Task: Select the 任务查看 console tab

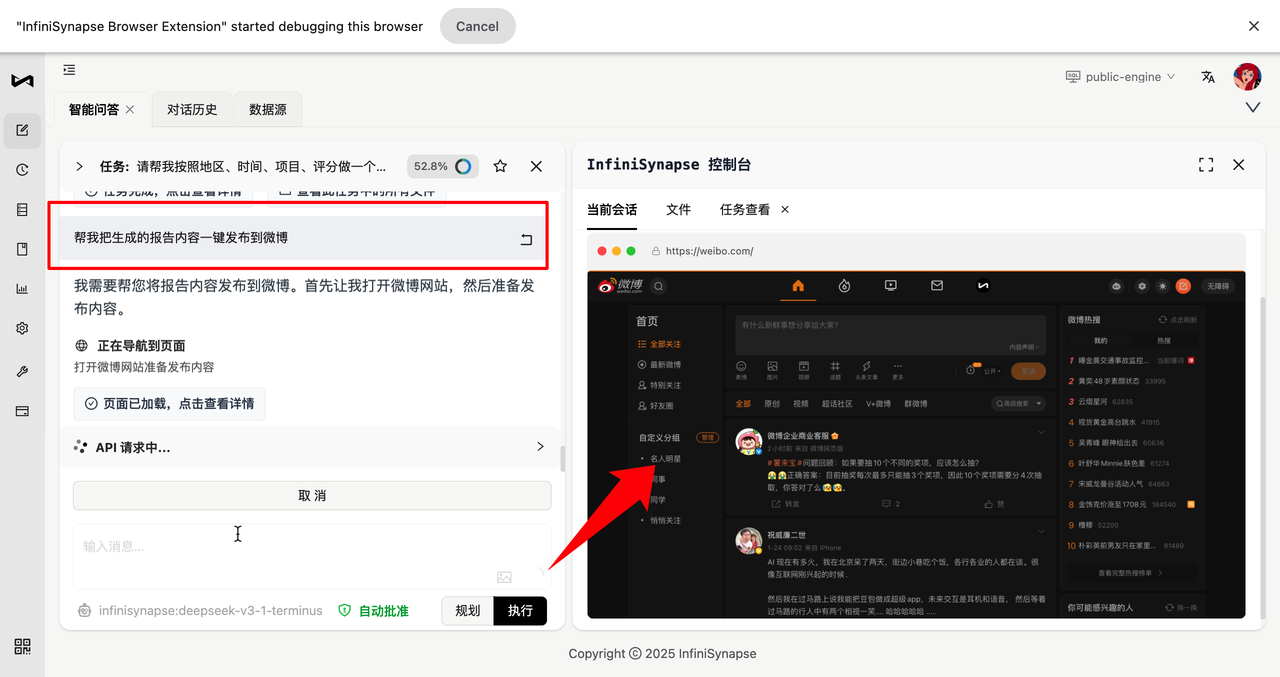Action: click(745, 210)
